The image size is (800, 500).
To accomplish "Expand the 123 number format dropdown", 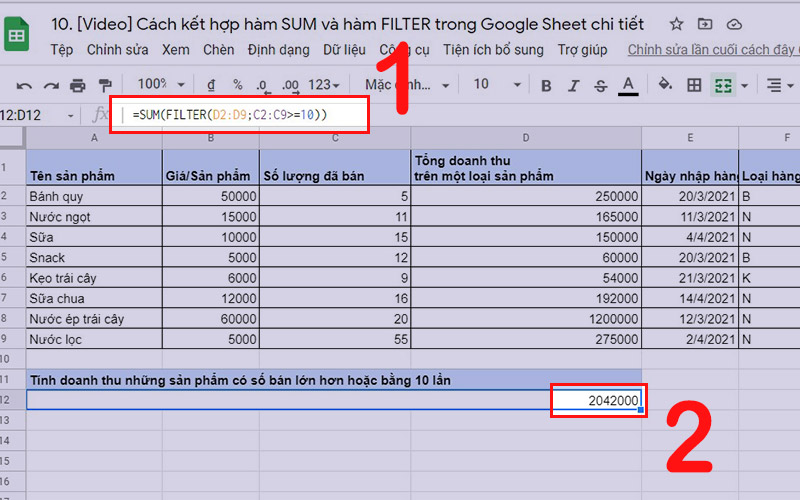I will click(324, 85).
